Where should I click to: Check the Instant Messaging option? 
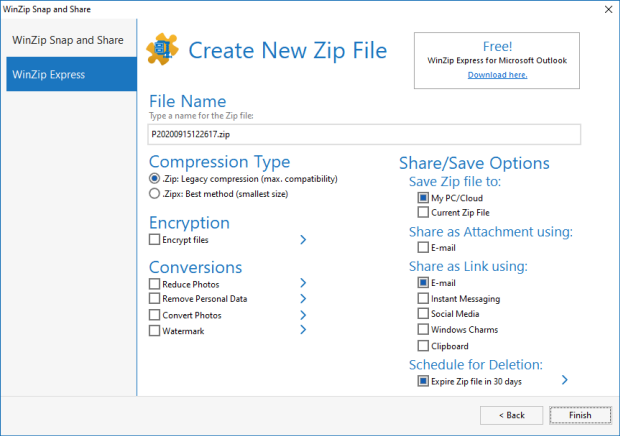pos(423,298)
